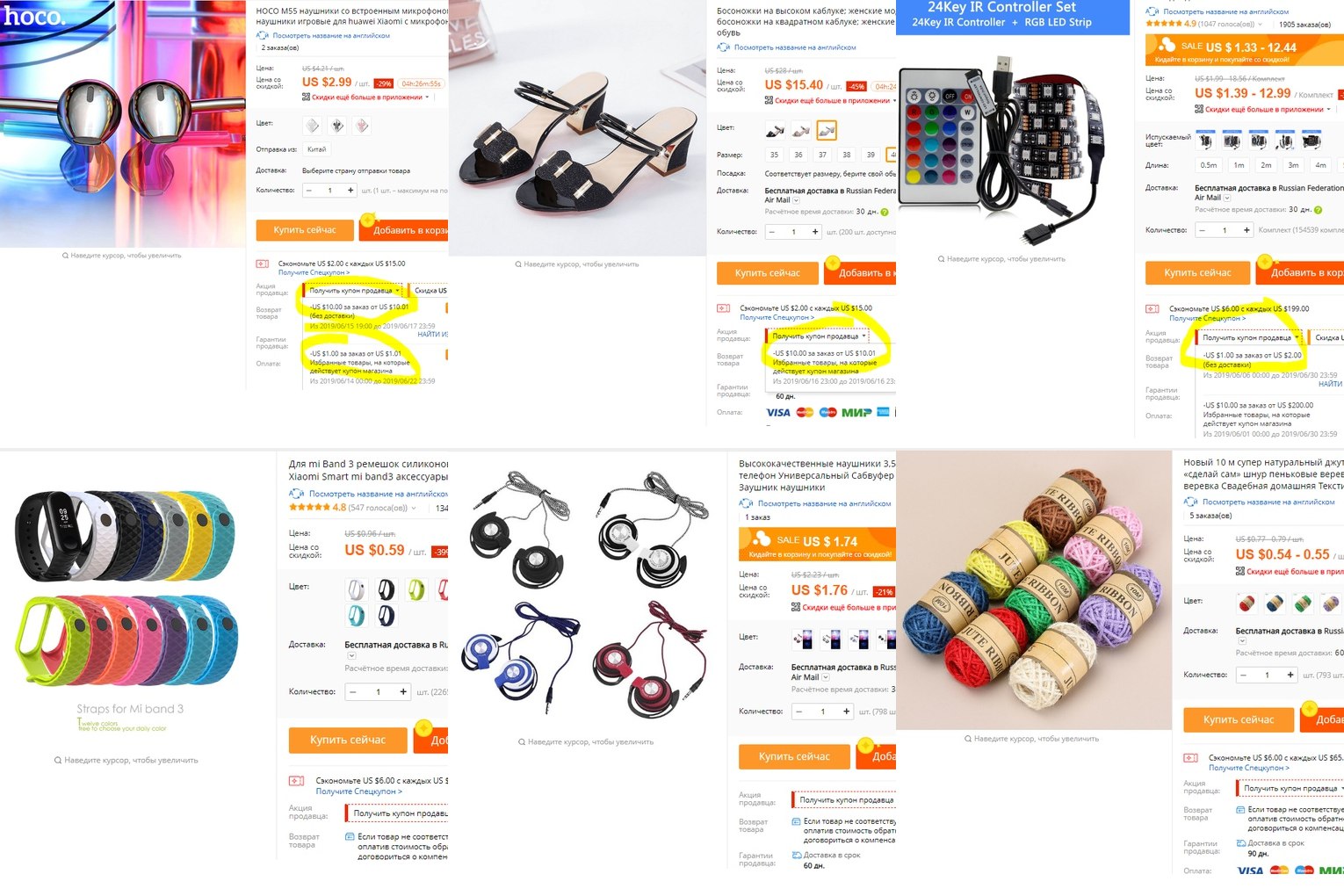Open 'Получите Спецкупон' link under 'Сэкономьте US $2.00' on the sandals listing
This screenshot has width=1344, height=896.
pyautogui.click(x=777, y=318)
